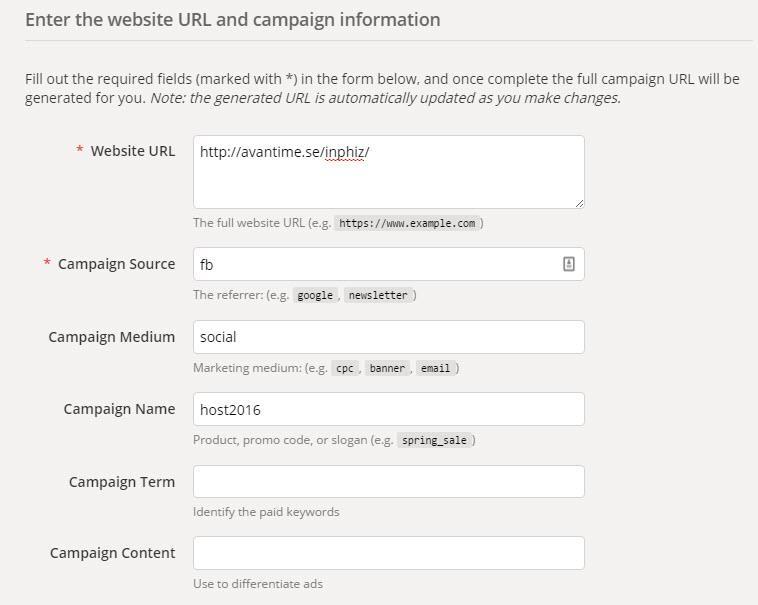
Task: Click inside the Website URL text area
Action: tap(389, 172)
